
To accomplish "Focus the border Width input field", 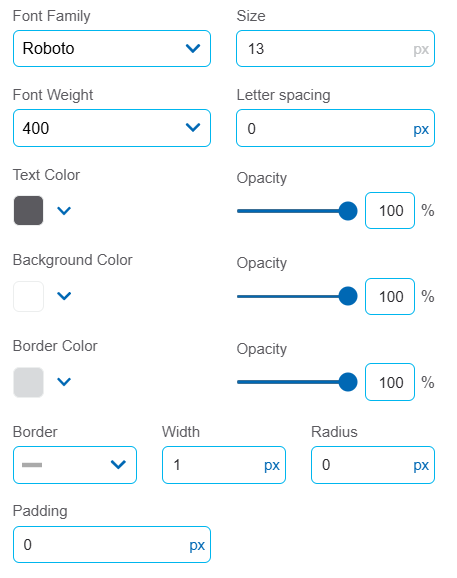I will [x=224, y=465].
